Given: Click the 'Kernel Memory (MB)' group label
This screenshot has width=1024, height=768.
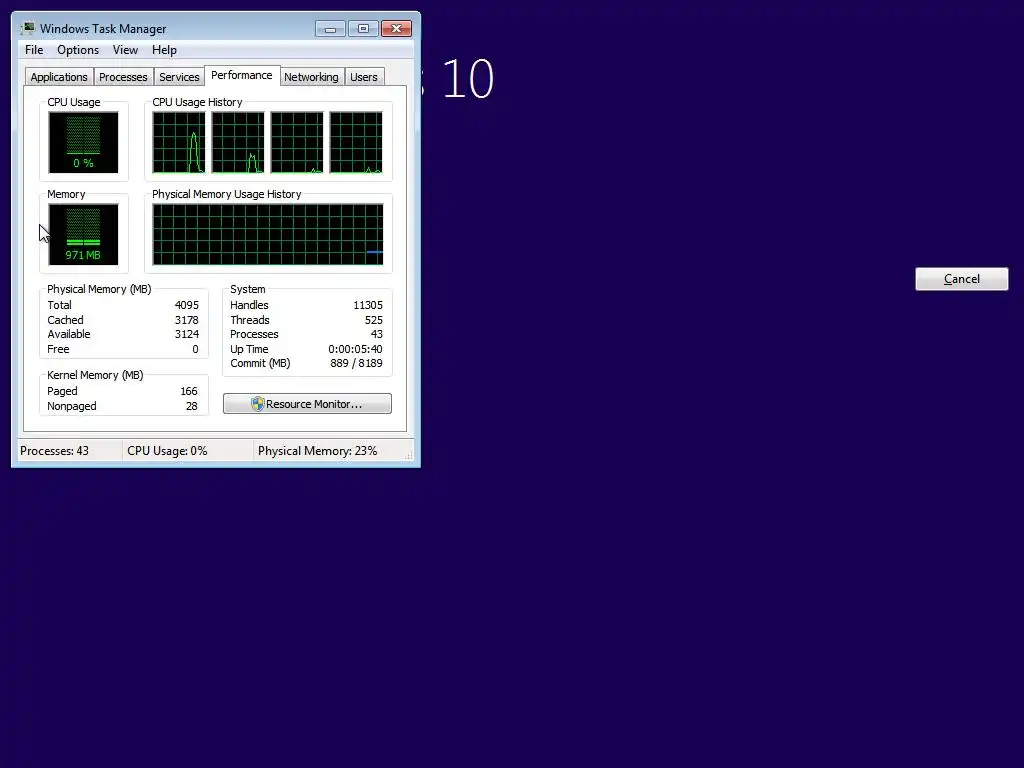Looking at the screenshot, I should coord(95,375).
